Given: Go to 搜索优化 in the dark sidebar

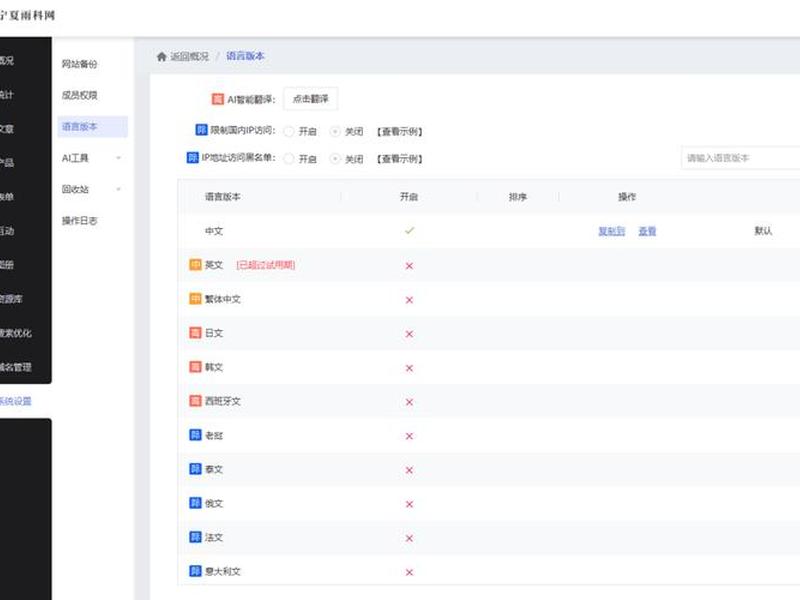Looking at the screenshot, I should point(15,333).
